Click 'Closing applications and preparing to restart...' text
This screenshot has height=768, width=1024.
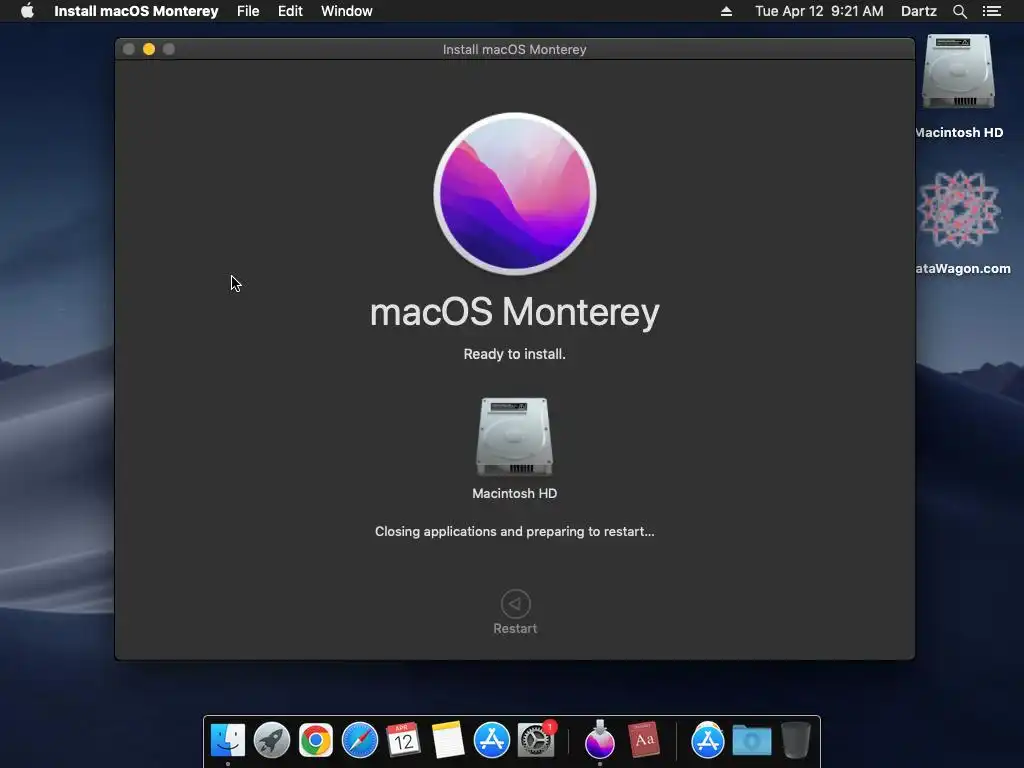(x=515, y=532)
